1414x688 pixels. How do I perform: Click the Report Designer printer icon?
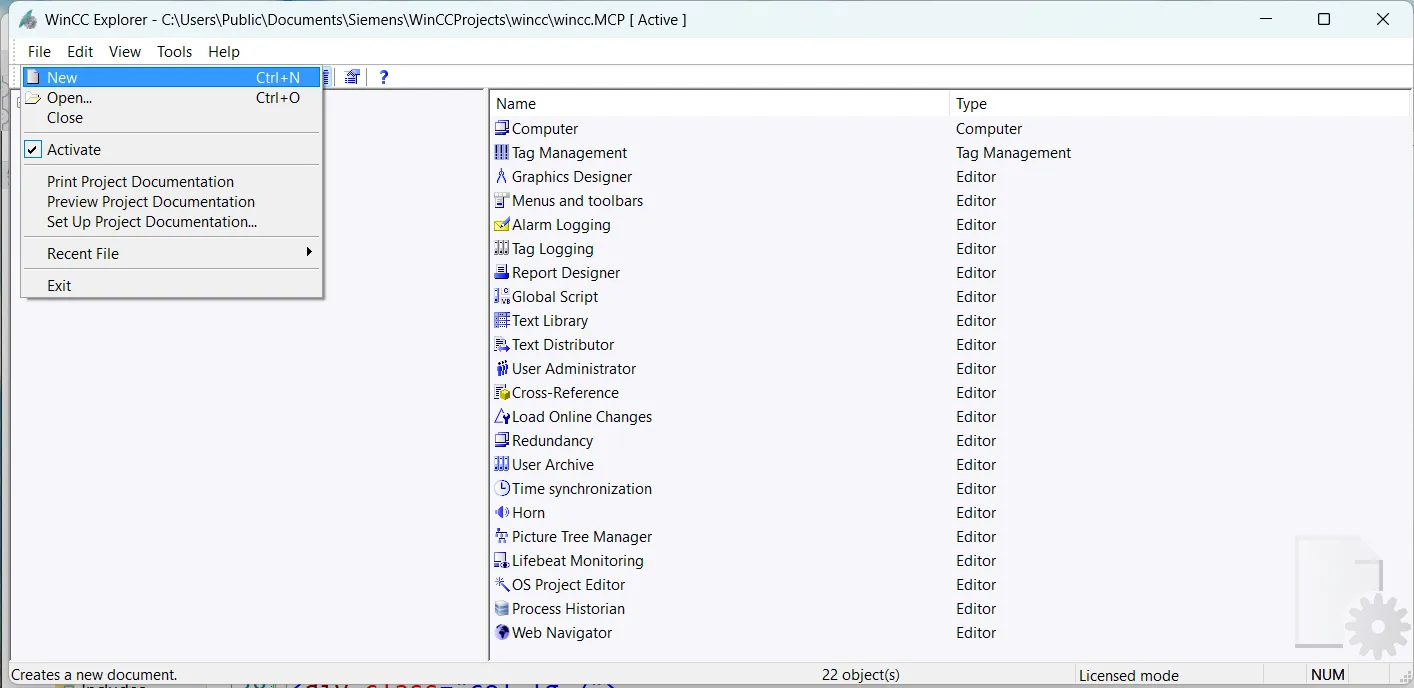coord(502,272)
